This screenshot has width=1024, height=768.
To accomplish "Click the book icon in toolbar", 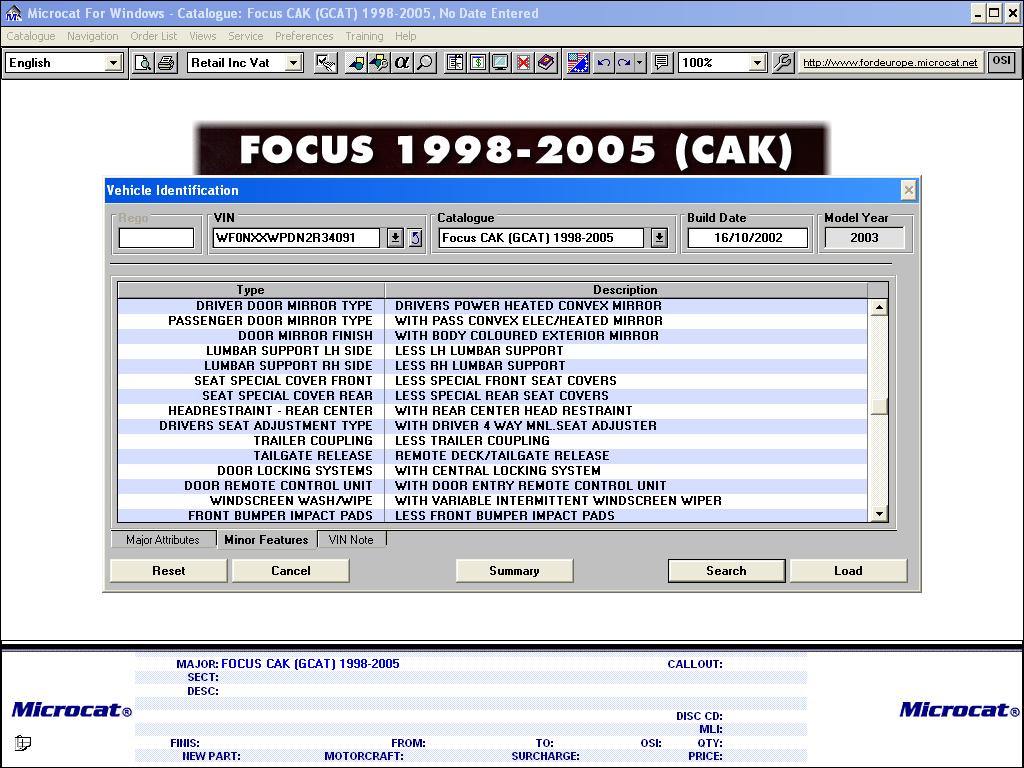I will 545,63.
